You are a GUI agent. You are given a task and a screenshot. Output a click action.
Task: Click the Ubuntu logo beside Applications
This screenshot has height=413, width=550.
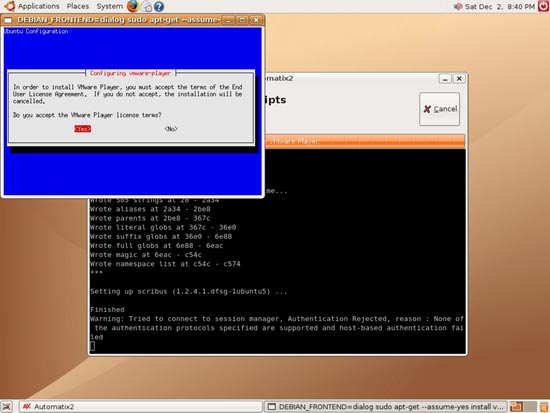tap(9, 6)
